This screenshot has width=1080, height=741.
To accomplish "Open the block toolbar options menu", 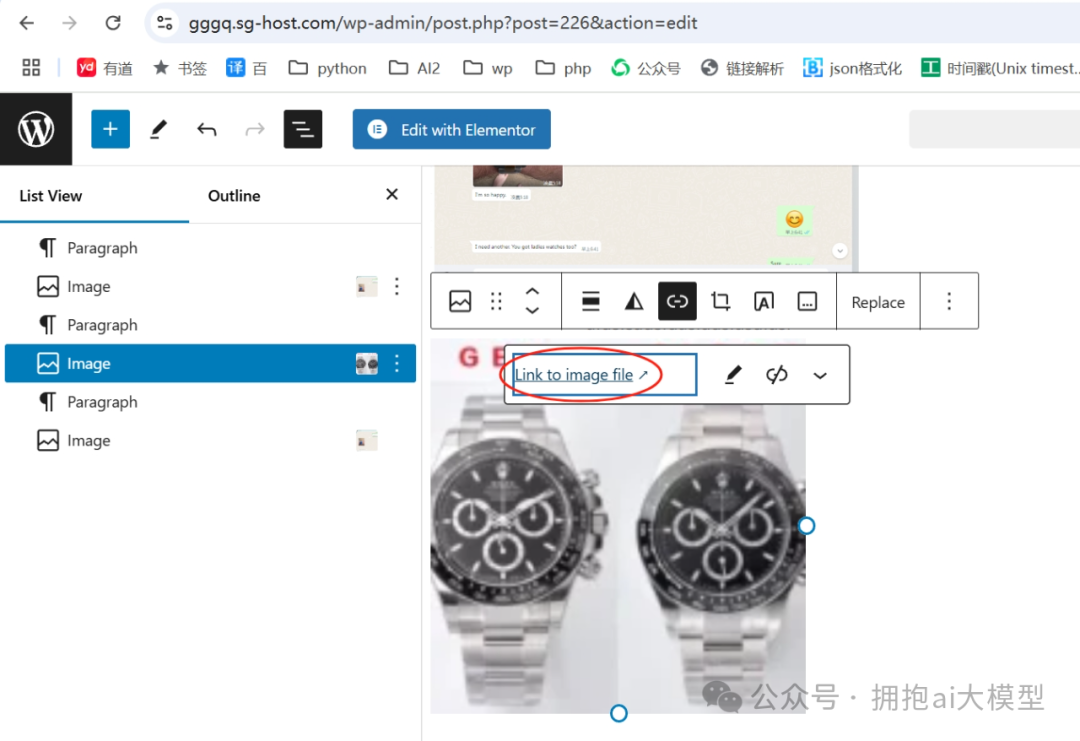I will (x=949, y=300).
